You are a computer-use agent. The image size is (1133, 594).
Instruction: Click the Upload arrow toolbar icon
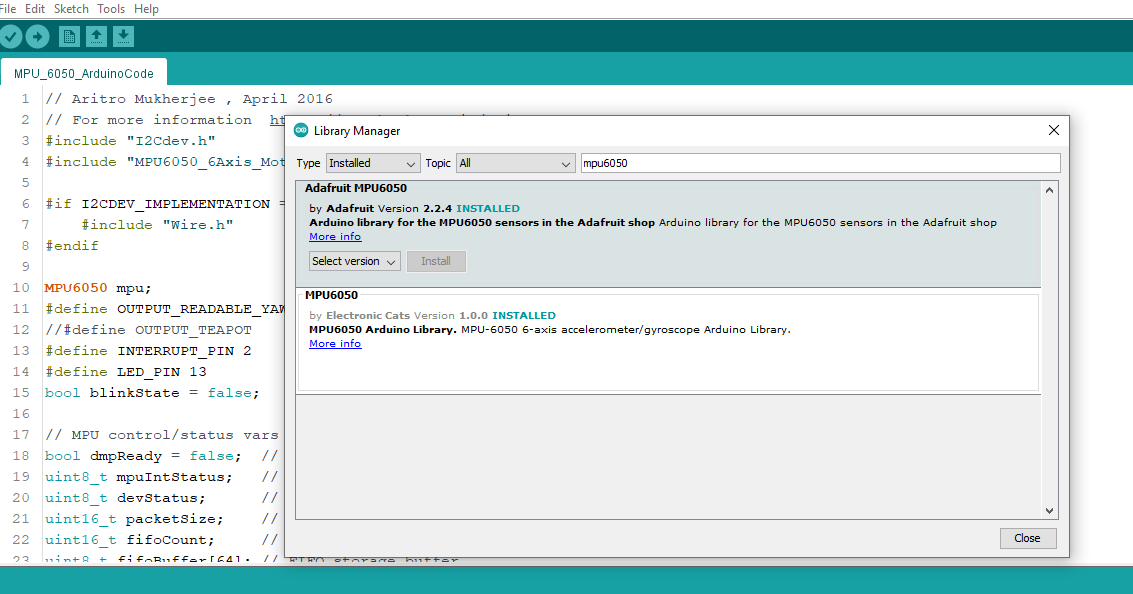click(38, 36)
